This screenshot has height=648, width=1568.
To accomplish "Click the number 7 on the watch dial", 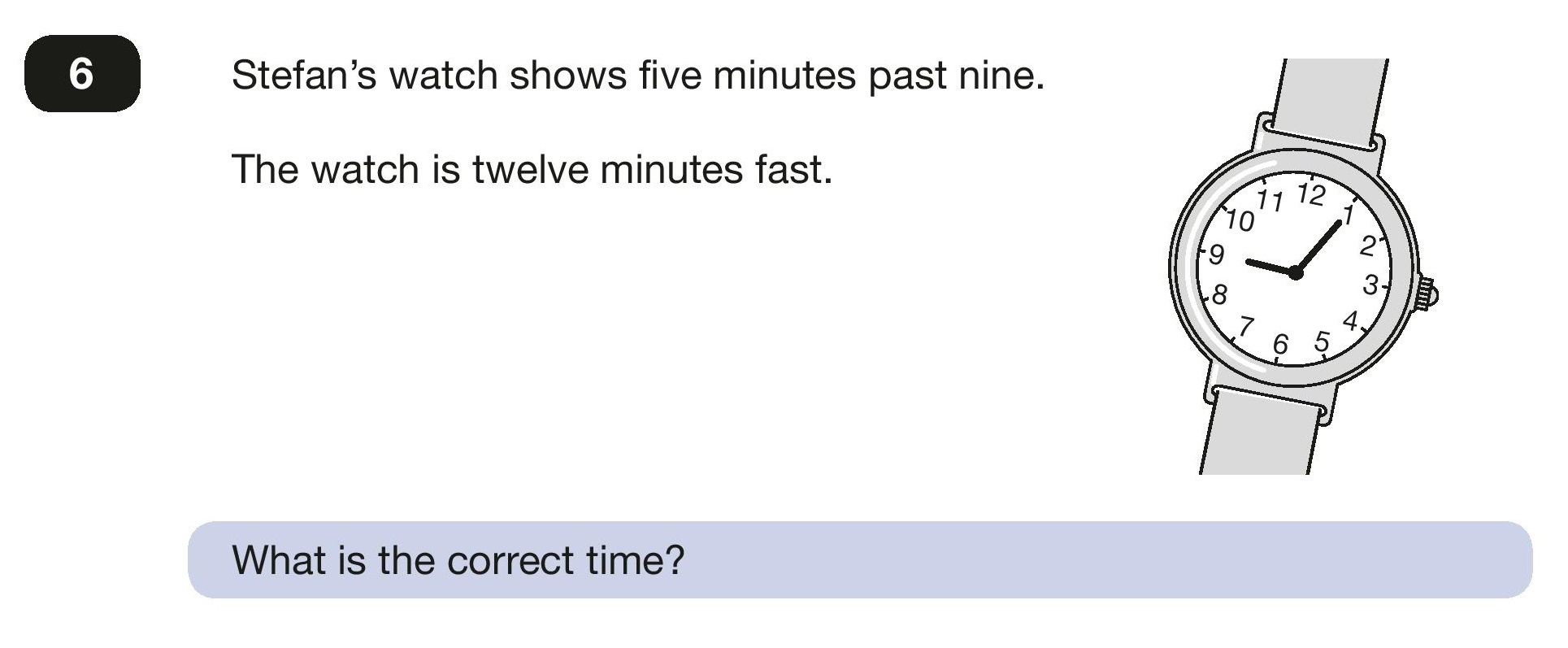I will click(1245, 327).
